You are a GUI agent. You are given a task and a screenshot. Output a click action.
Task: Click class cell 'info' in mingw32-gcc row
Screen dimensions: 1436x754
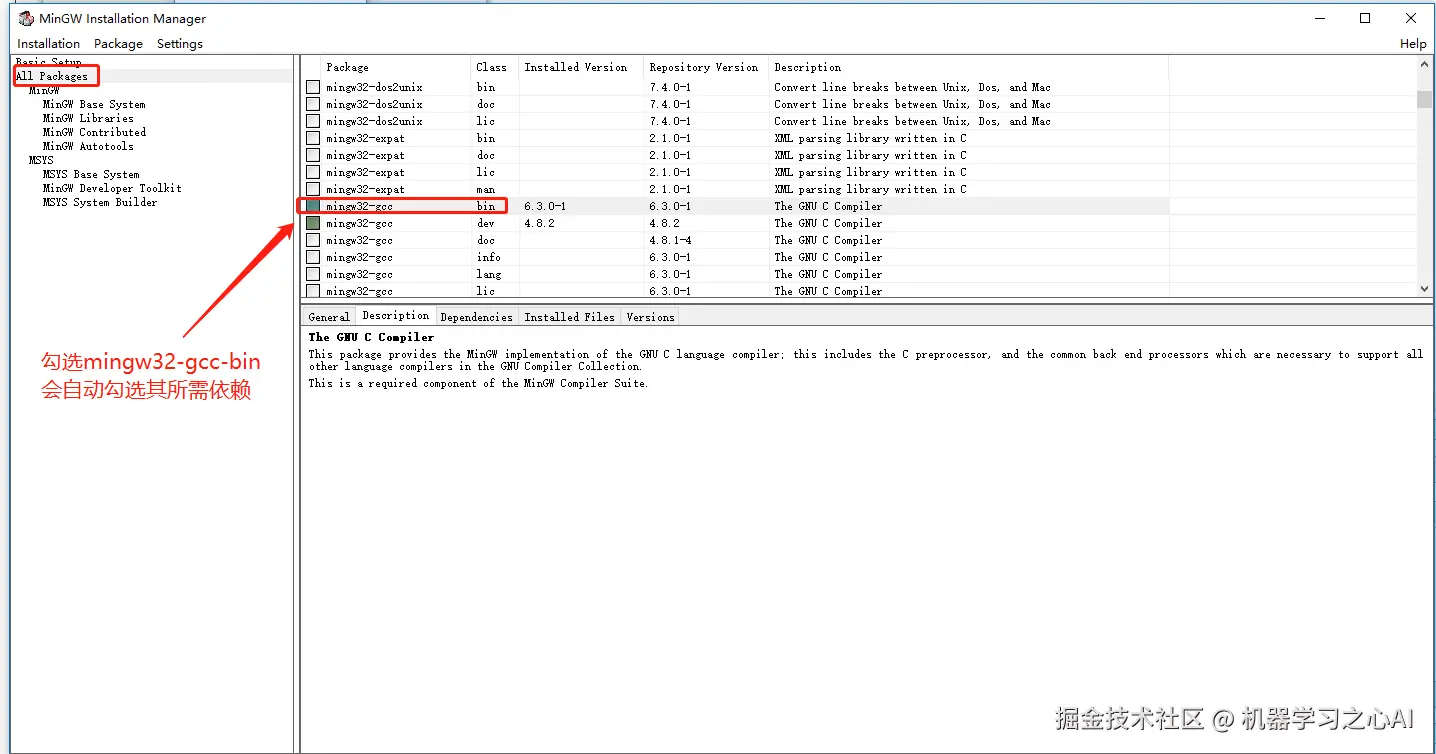(x=489, y=257)
